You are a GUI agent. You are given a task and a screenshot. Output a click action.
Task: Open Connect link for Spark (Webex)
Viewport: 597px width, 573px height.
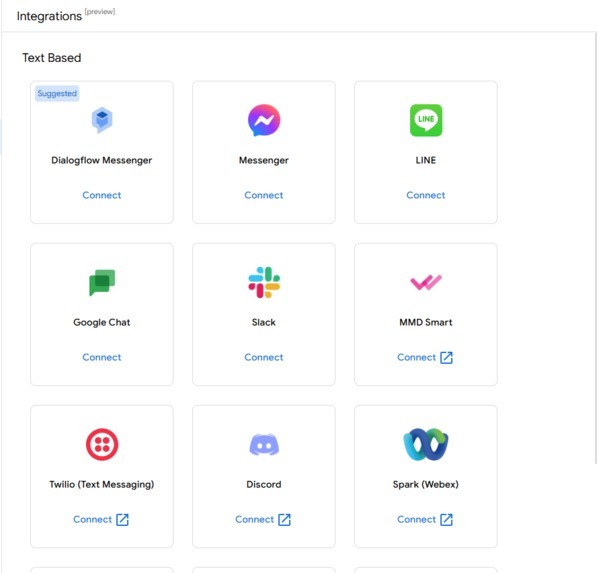(417, 520)
